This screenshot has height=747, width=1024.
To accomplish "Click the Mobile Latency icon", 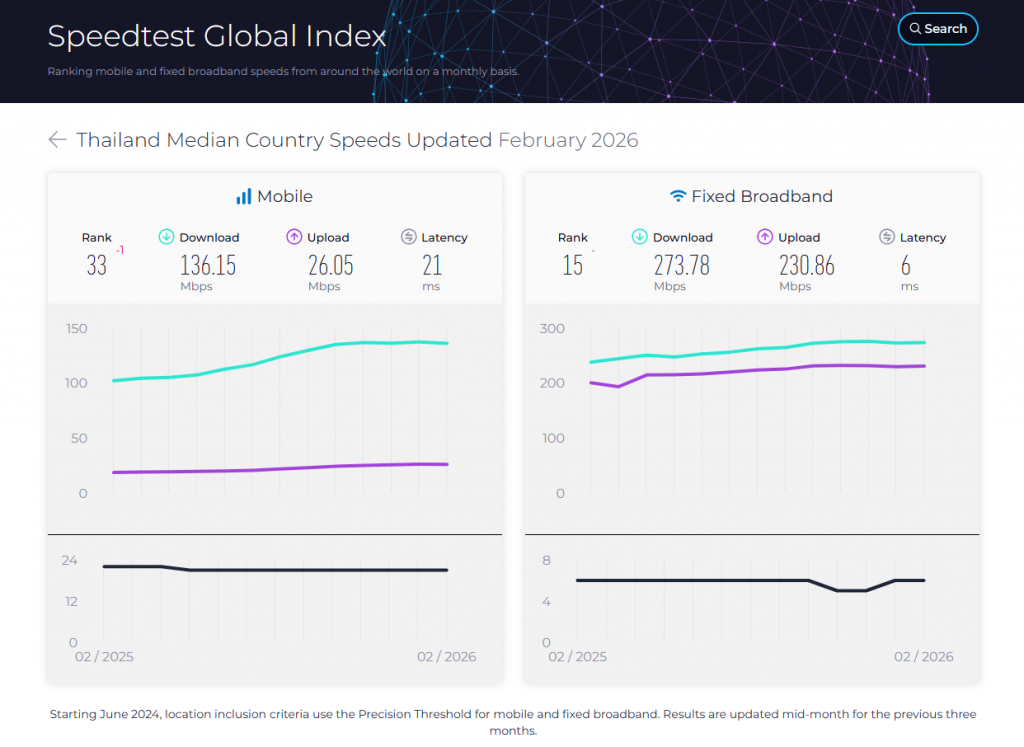I will tap(408, 237).
